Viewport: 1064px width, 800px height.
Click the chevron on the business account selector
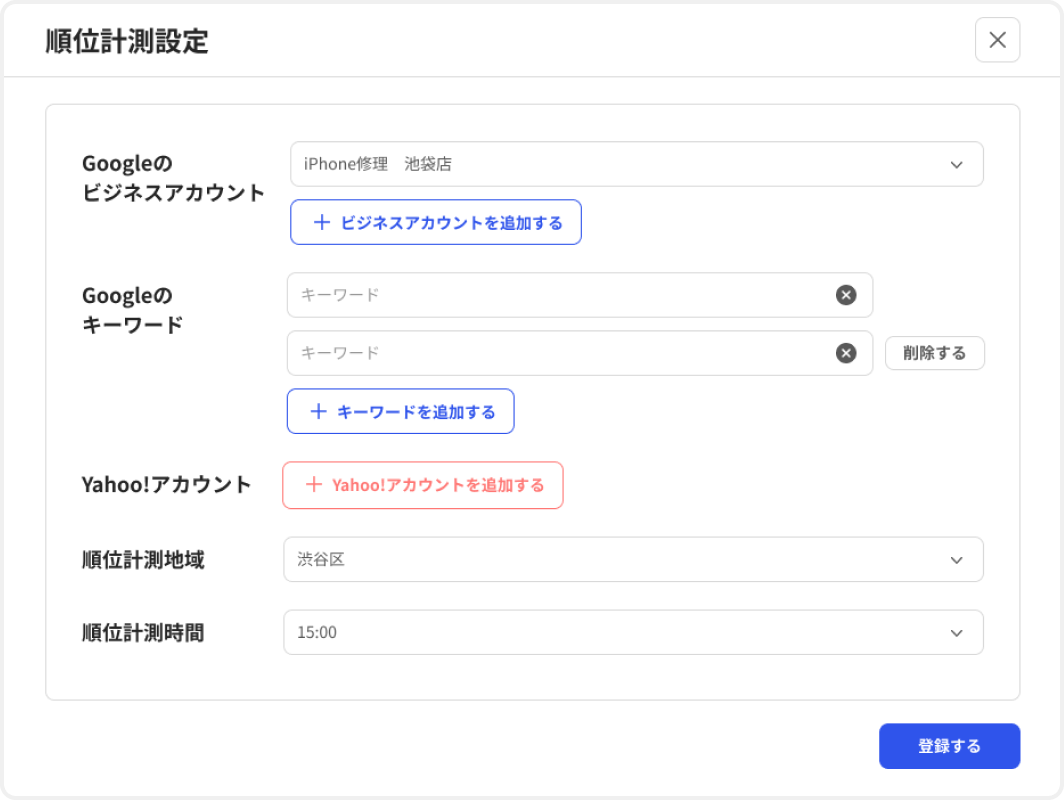click(x=957, y=164)
